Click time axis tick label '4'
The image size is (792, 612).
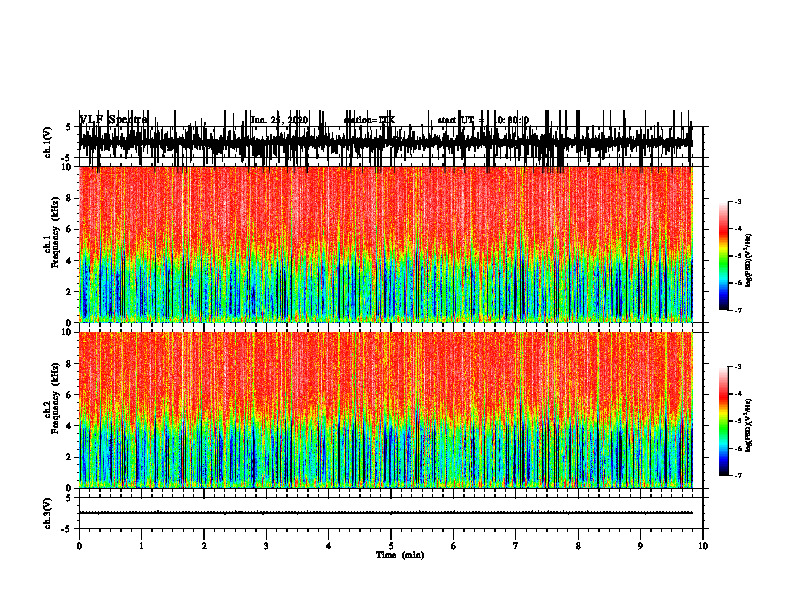[x=328, y=546]
